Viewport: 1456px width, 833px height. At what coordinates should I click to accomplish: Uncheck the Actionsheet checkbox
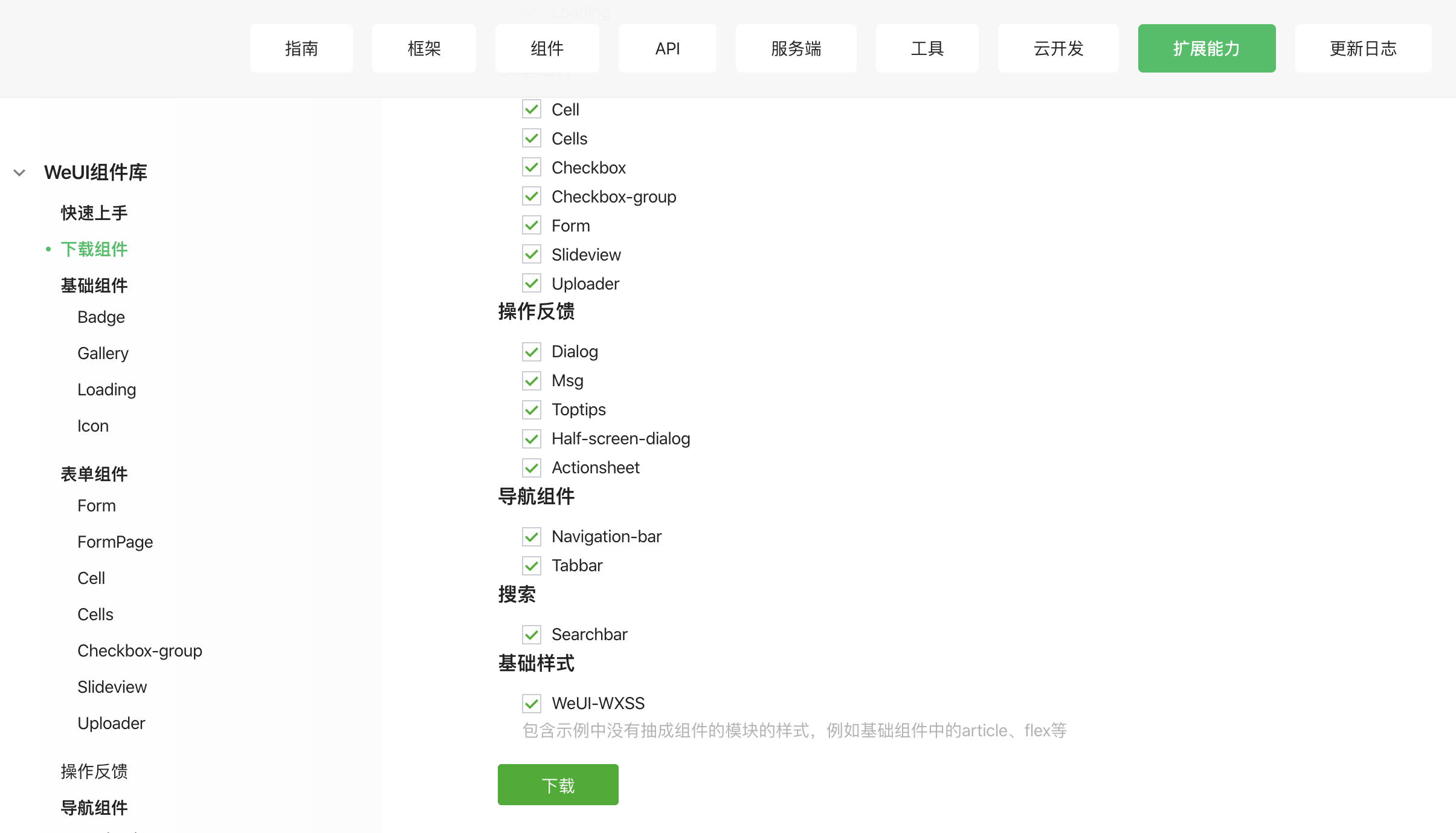531,467
